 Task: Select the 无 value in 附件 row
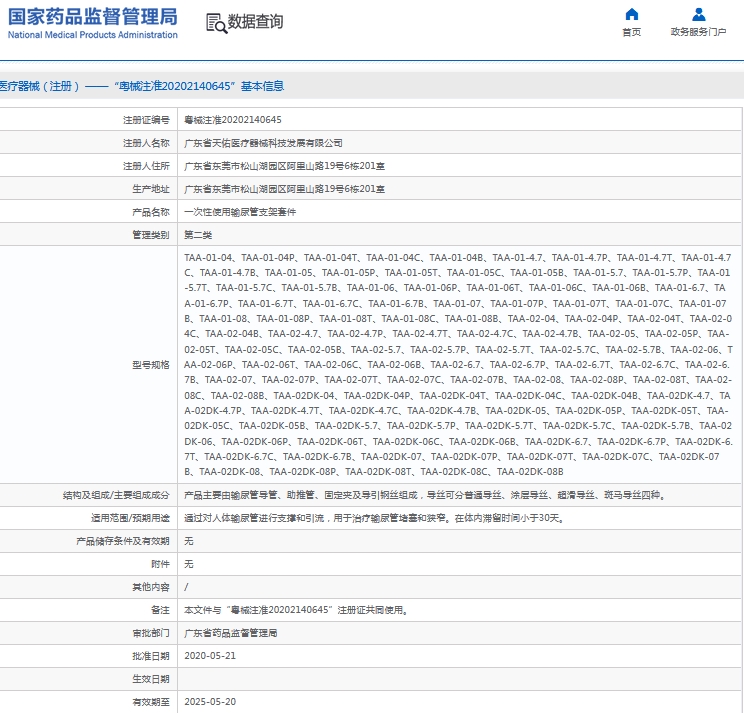point(189,564)
